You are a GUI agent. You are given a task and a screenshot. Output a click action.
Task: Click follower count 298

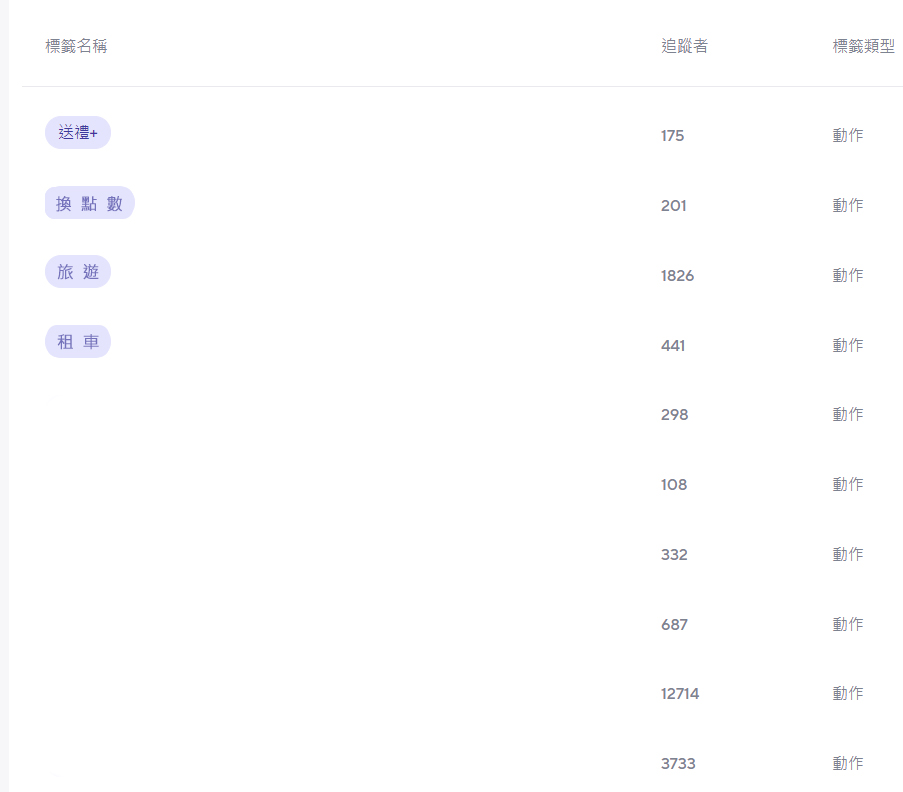[674, 415]
